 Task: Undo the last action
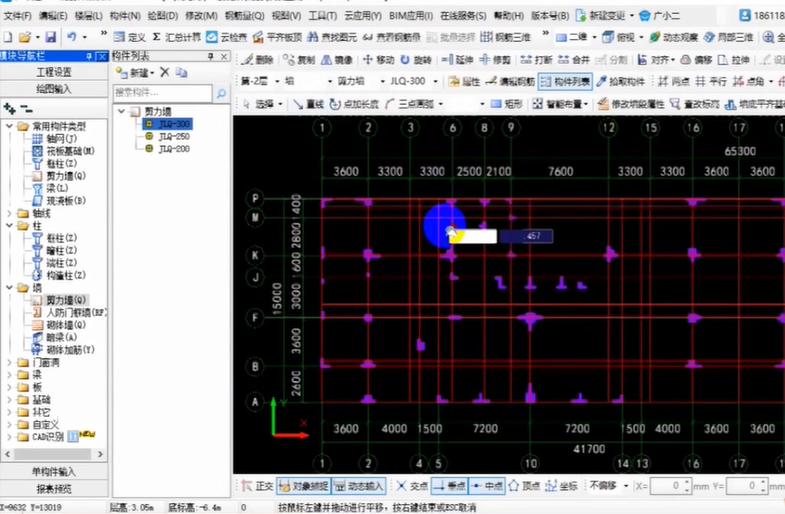point(72,37)
